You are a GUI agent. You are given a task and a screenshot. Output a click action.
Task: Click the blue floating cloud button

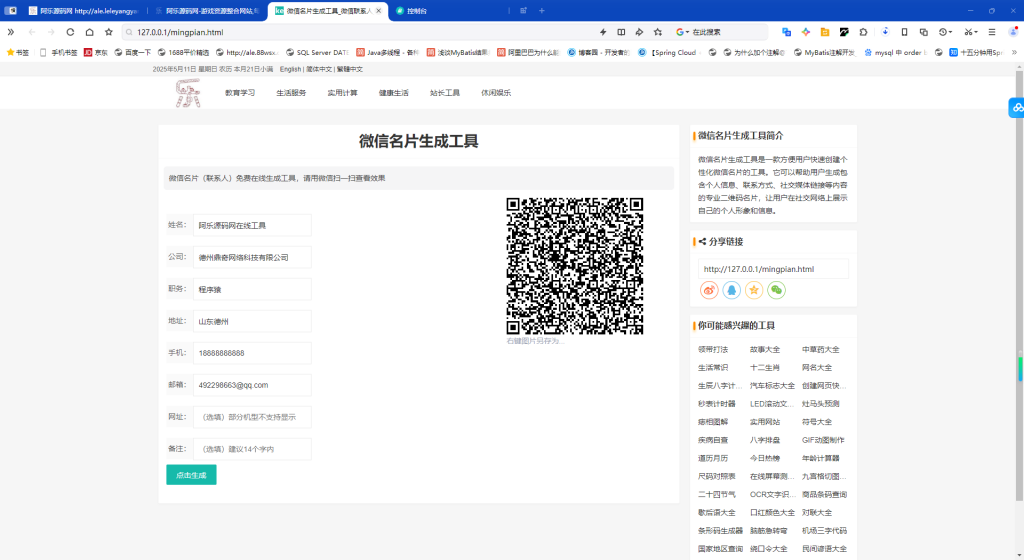tap(1016, 108)
